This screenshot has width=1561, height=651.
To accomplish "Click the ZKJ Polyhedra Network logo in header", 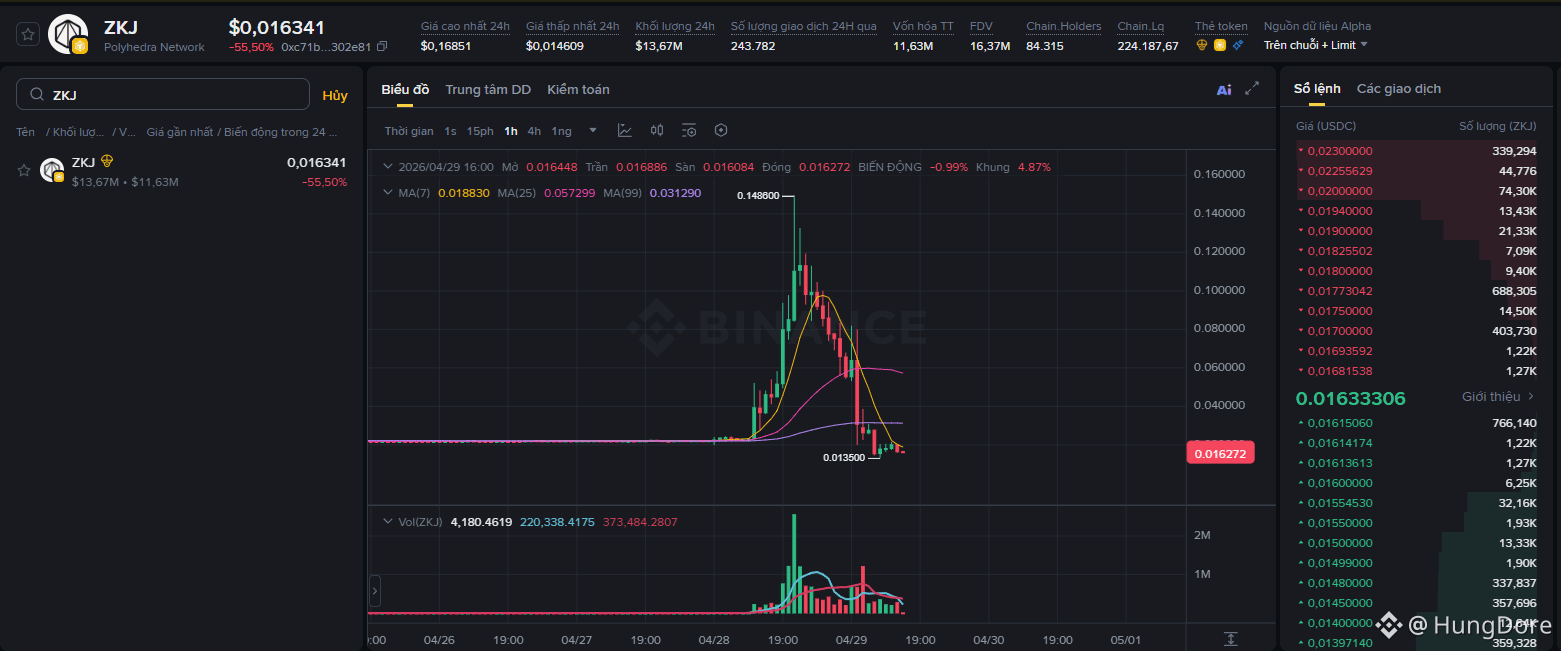I will click(68, 34).
